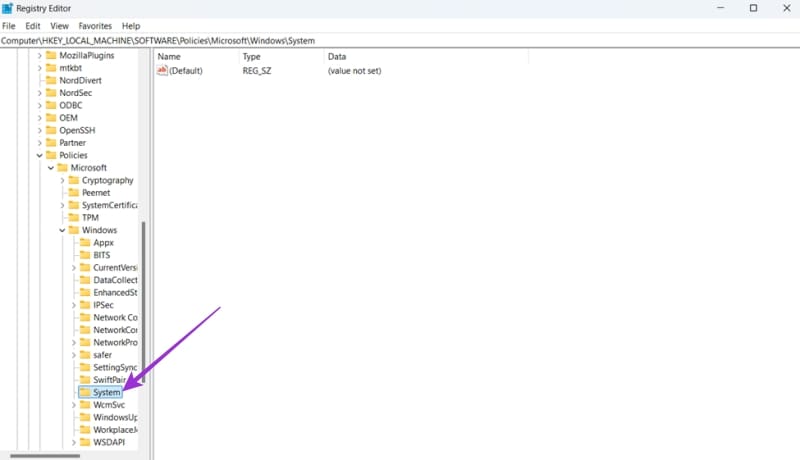Select the NetworkCor key label
Screen dimensions: 800x460
[x=115, y=330]
